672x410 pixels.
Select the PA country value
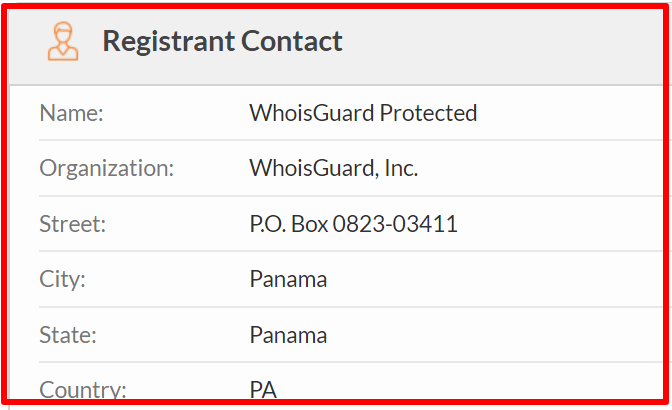point(263,389)
